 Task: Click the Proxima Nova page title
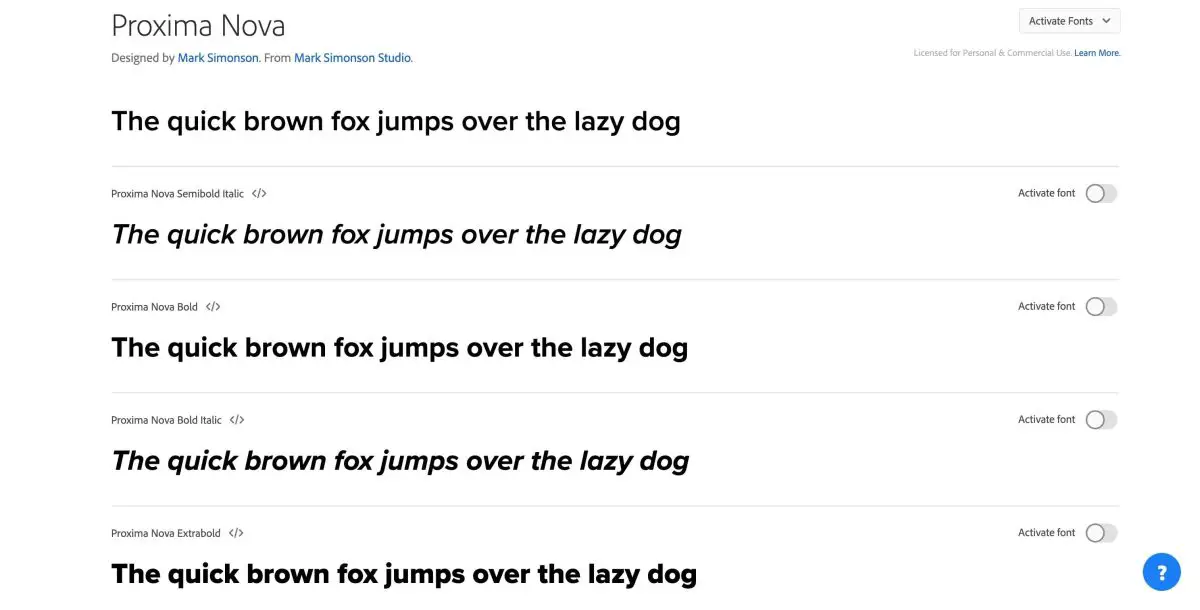(198, 25)
